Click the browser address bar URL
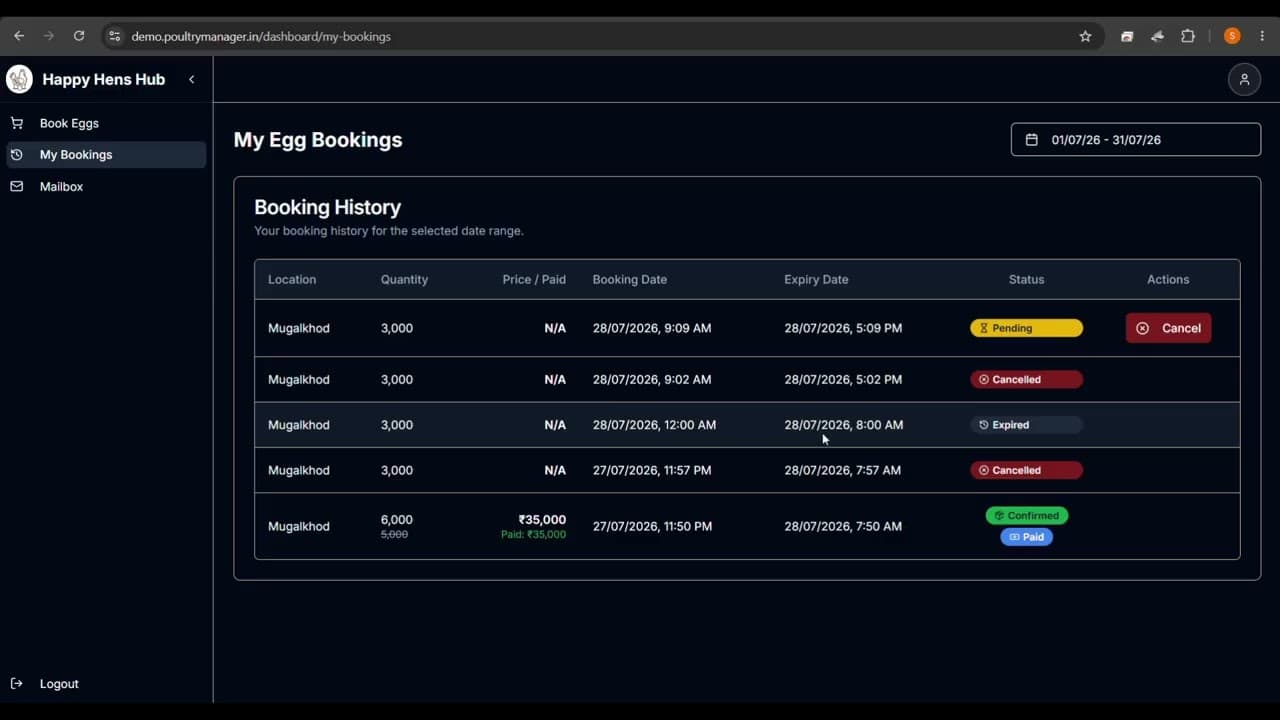Image resolution: width=1280 pixels, height=720 pixels. pyautogui.click(x=261, y=36)
